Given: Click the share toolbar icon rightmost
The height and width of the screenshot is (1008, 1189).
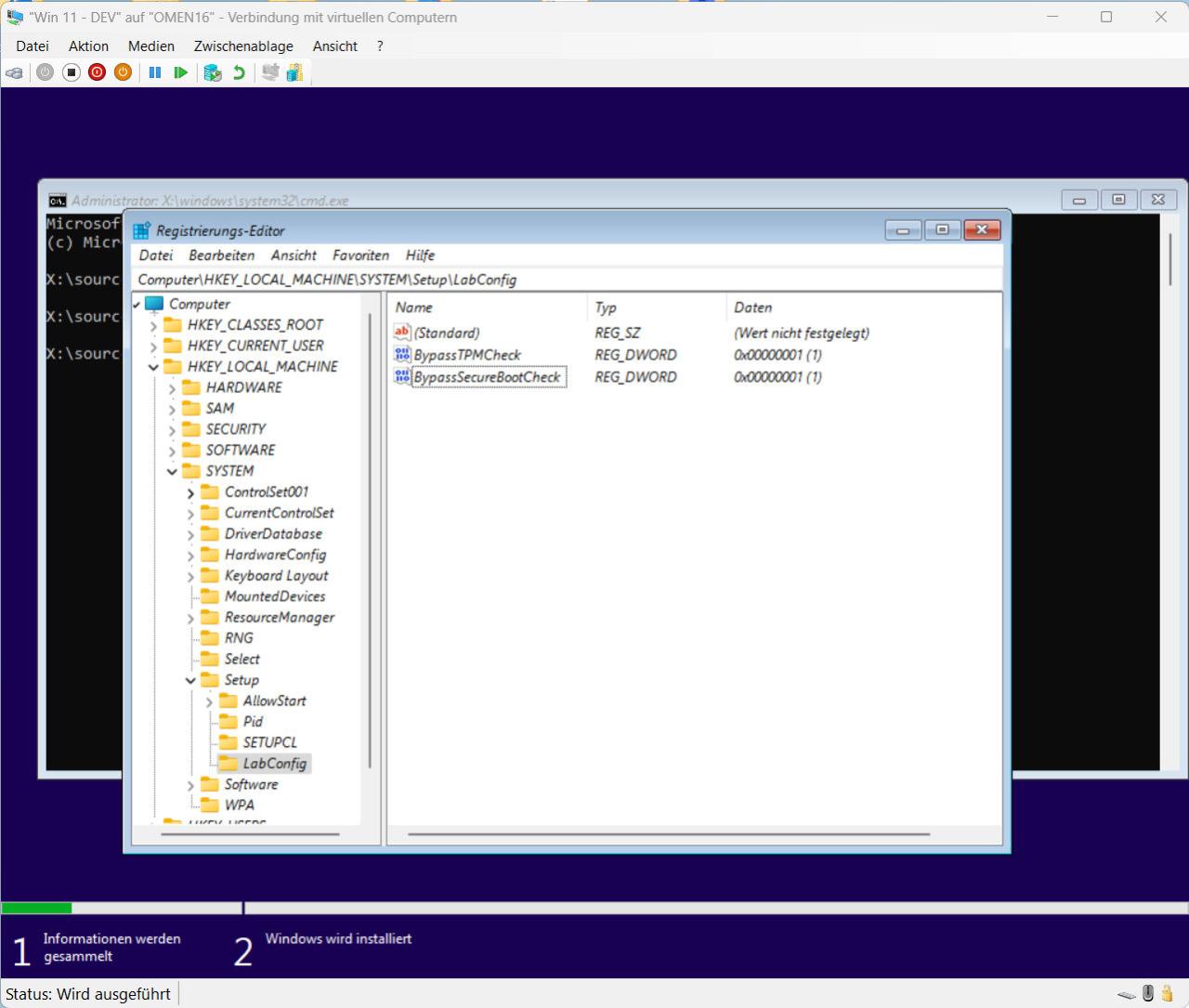Looking at the screenshot, I should (294, 72).
